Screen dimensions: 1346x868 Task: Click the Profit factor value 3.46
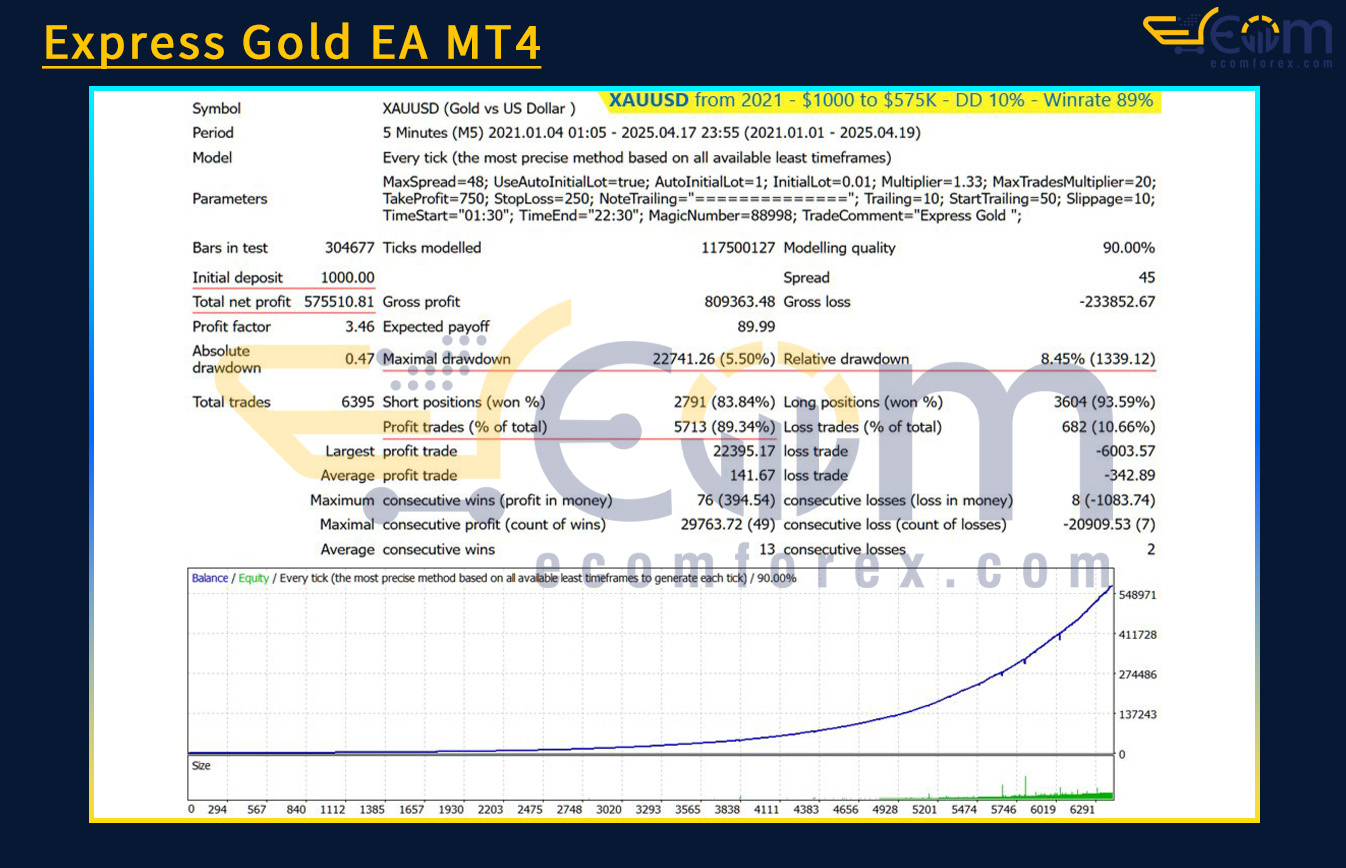(x=361, y=327)
